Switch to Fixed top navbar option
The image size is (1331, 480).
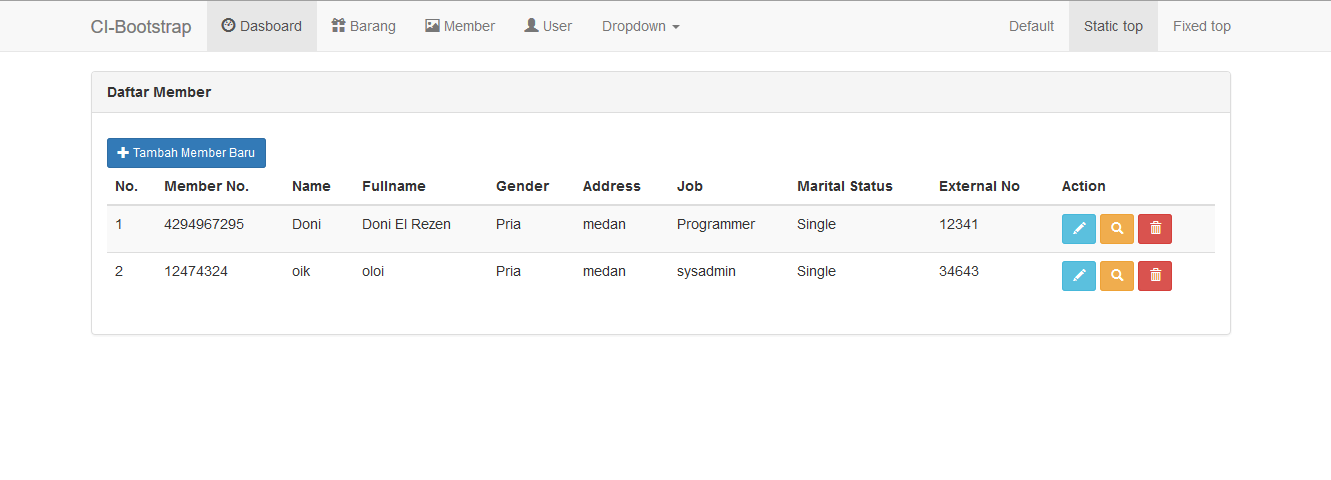click(1201, 26)
